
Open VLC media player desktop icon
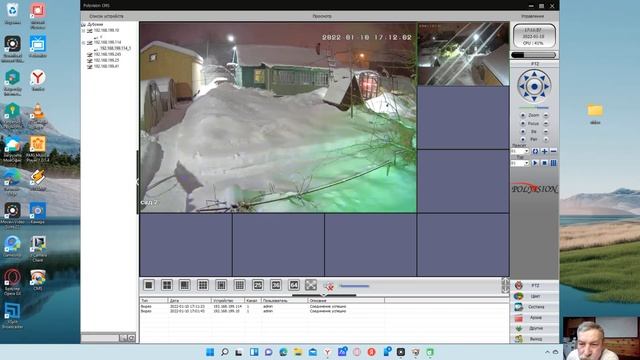38,114
